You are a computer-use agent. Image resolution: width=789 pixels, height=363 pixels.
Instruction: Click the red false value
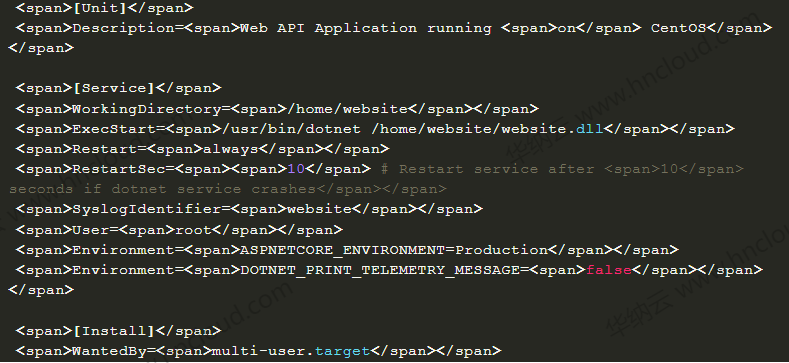coord(609,270)
